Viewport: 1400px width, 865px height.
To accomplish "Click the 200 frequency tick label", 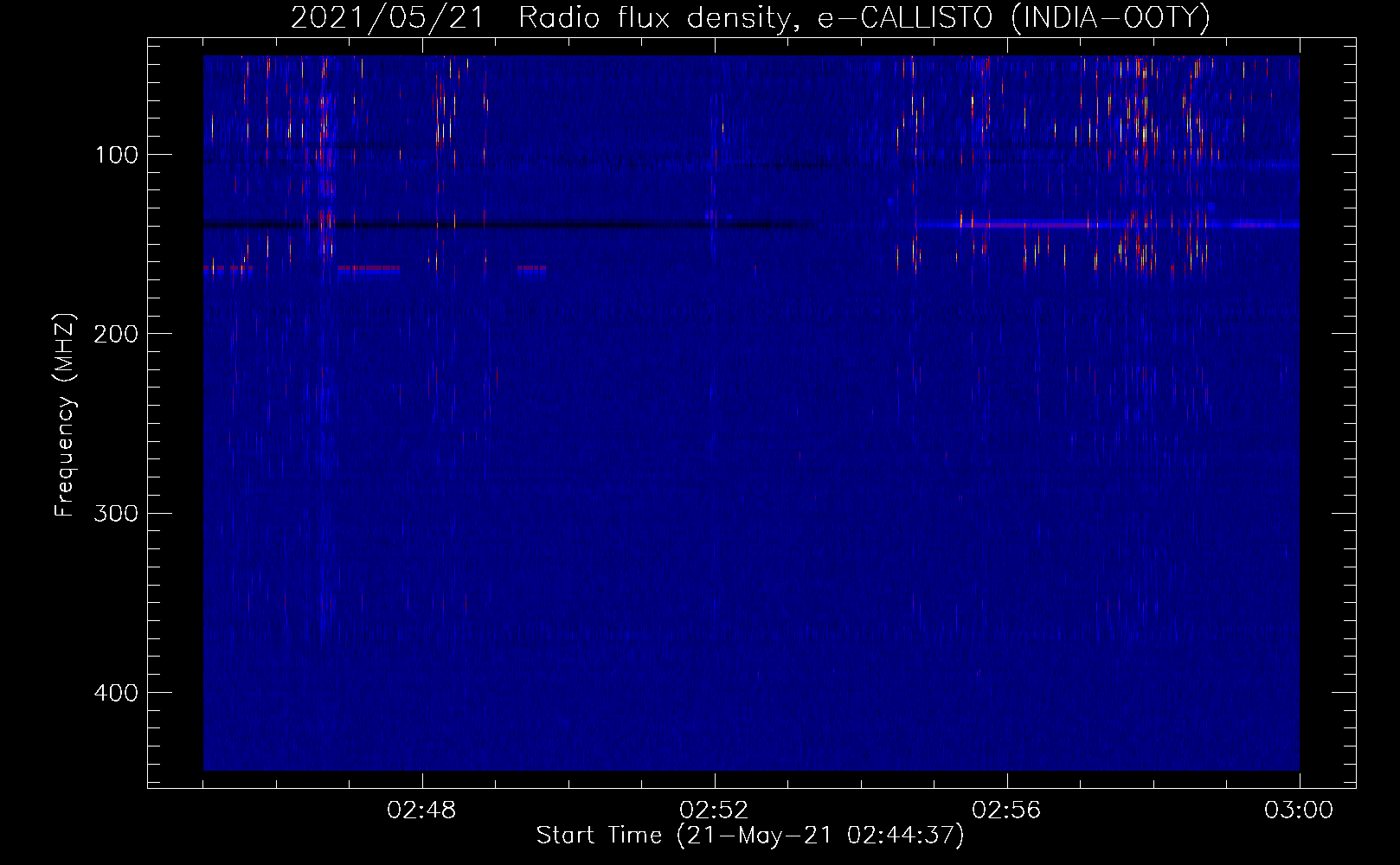I will click(117, 334).
